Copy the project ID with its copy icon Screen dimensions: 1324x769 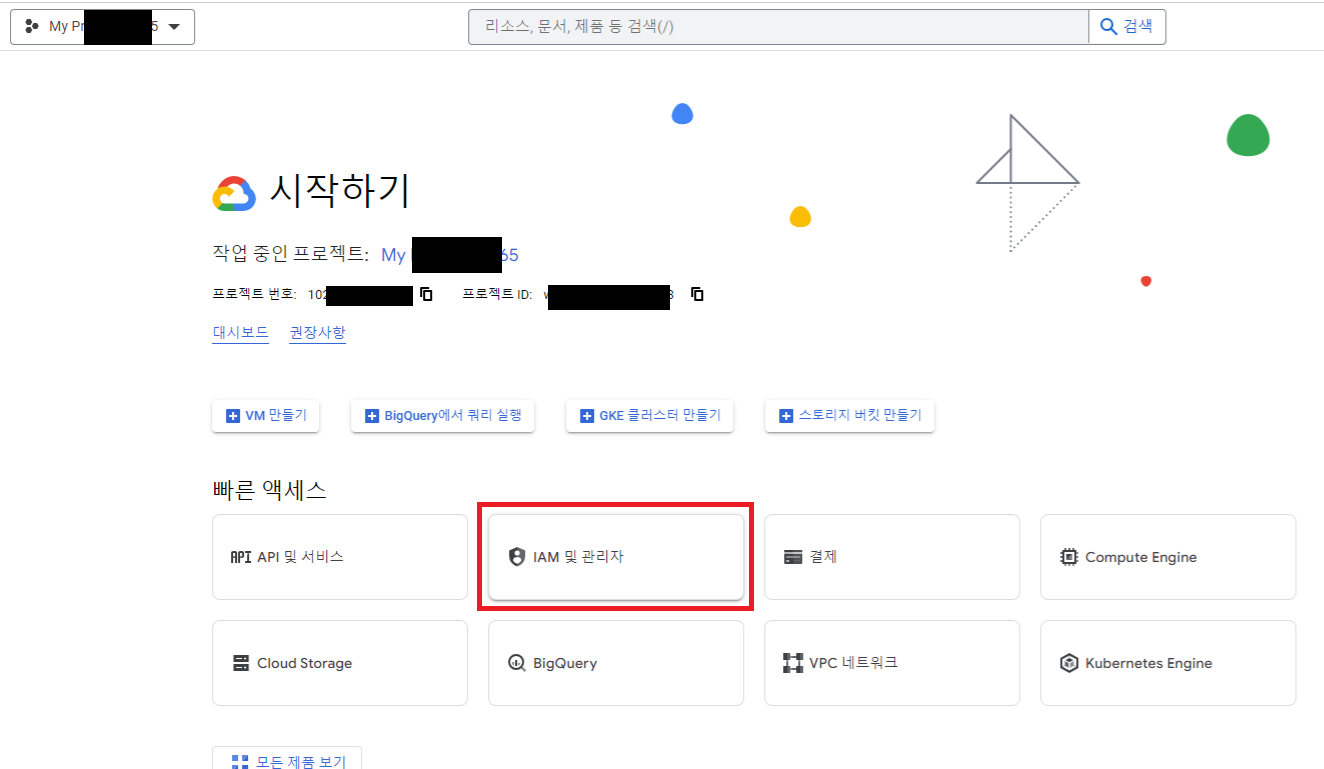click(x=698, y=294)
